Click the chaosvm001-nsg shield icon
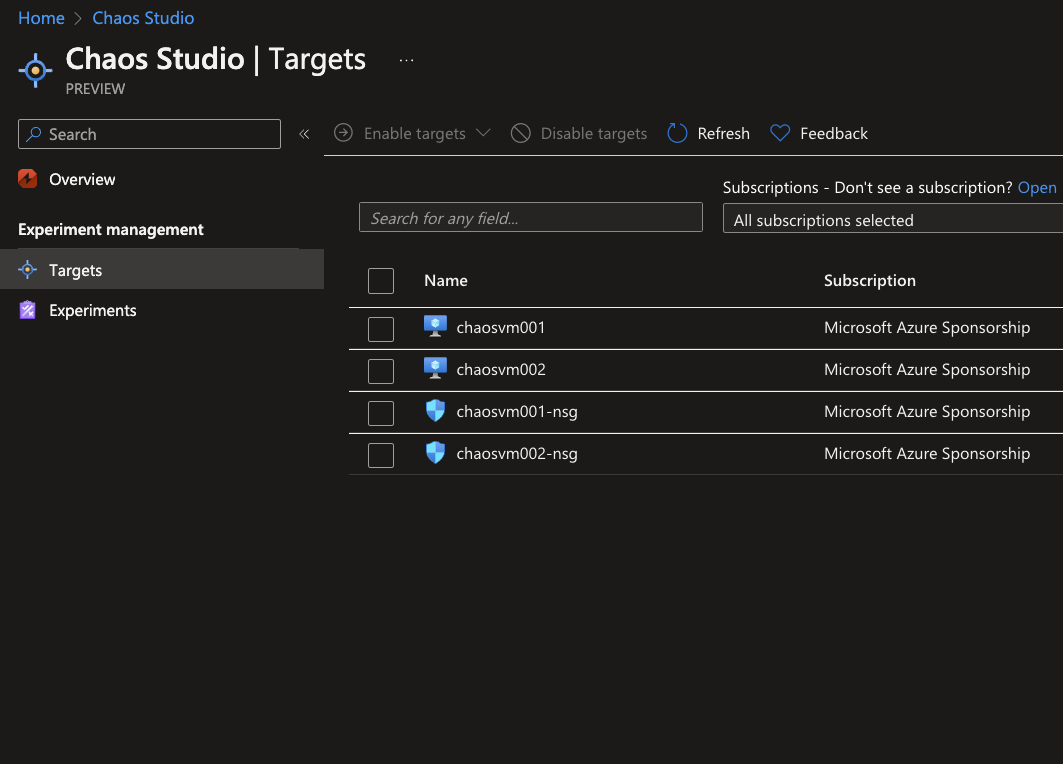 (x=435, y=411)
